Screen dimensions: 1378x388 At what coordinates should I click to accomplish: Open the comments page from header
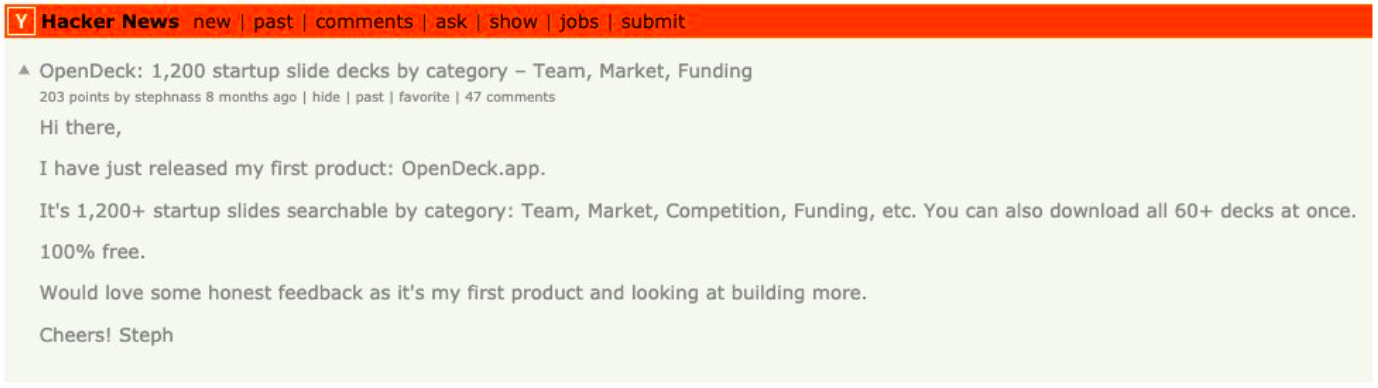point(364,21)
